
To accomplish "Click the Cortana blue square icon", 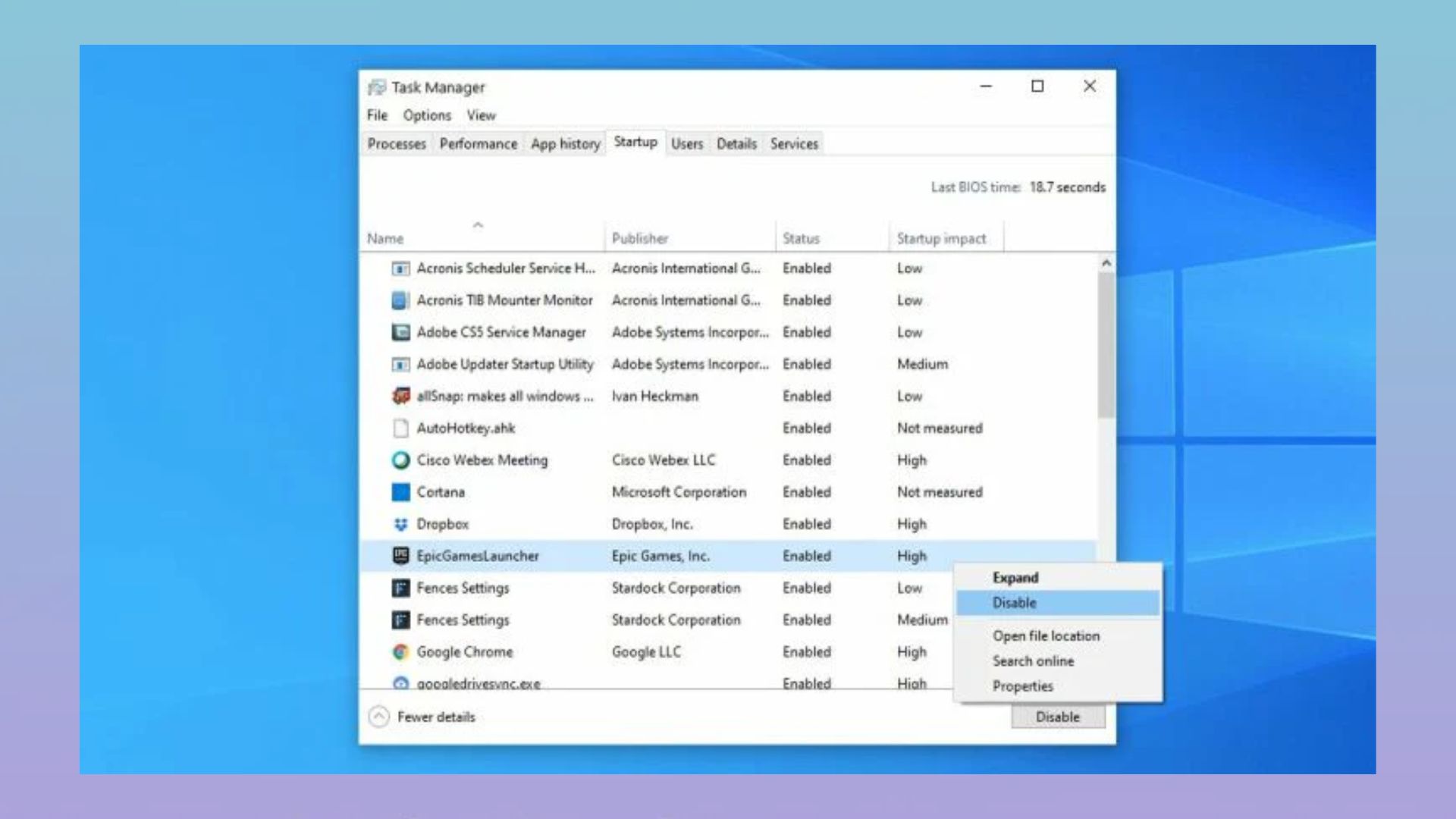I will point(400,492).
